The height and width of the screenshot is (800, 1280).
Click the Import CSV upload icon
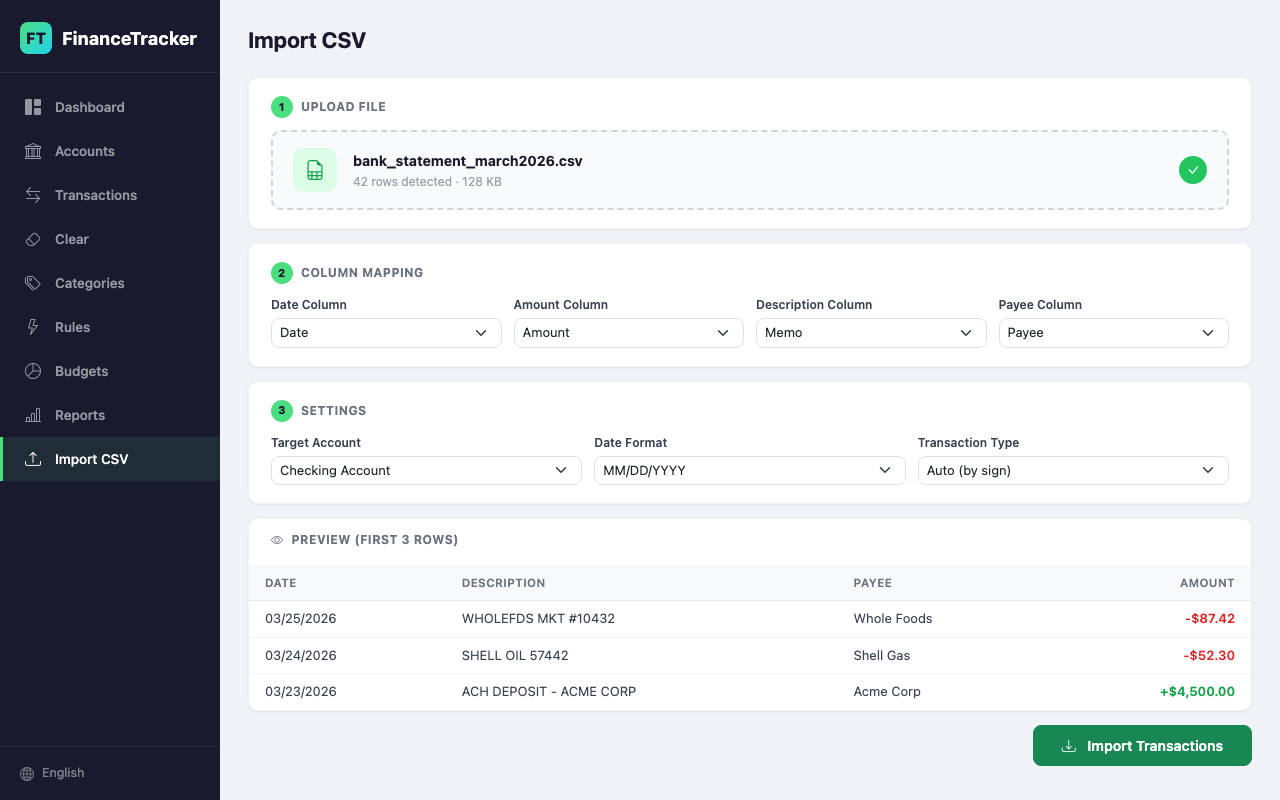[x=33, y=459]
